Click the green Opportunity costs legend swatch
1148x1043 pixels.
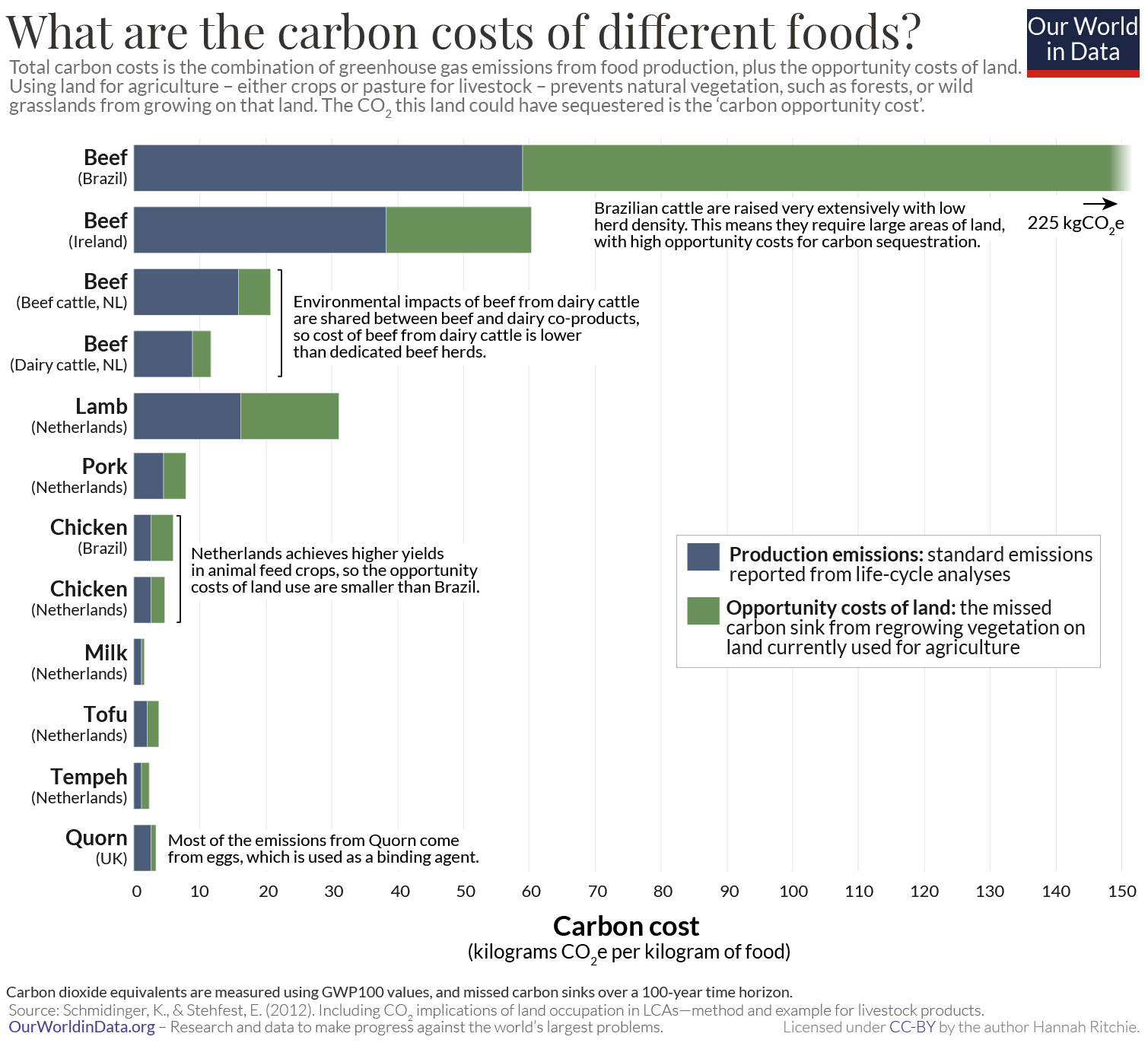[703, 611]
